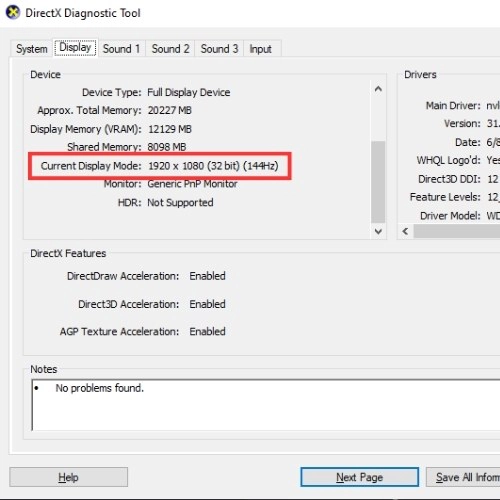Click the 'Generic PnP Monitor' value
500x500 pixels.
coord(192,184)
